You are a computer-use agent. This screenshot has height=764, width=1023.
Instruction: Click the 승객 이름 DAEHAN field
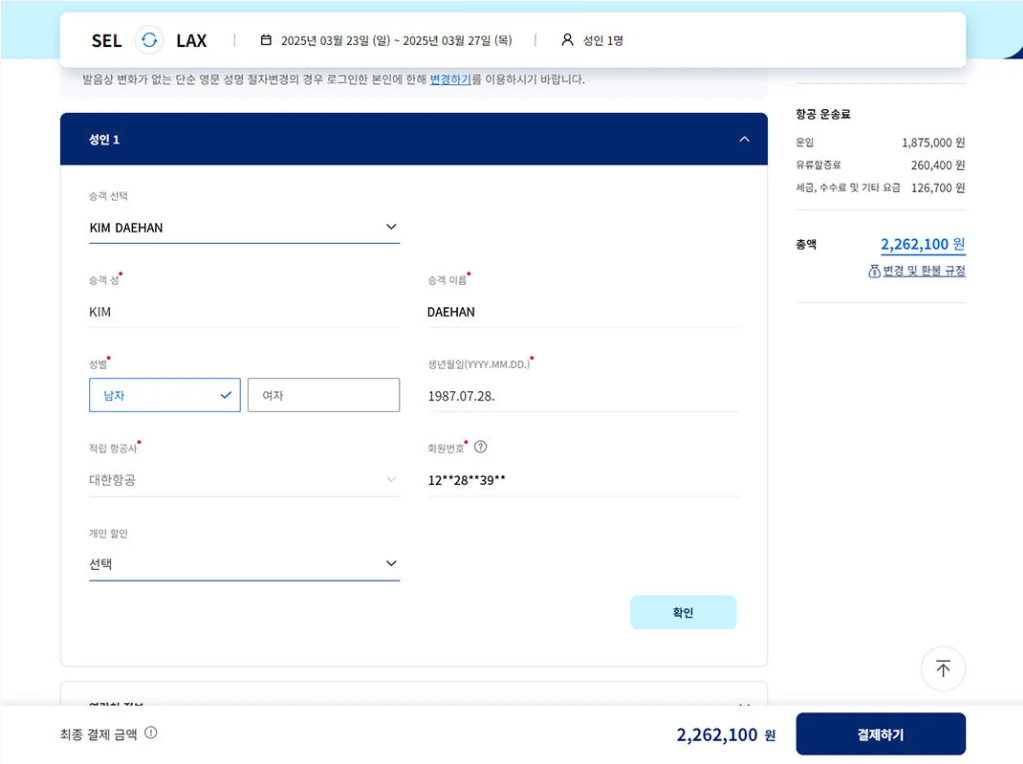click(x=583, y=312)
